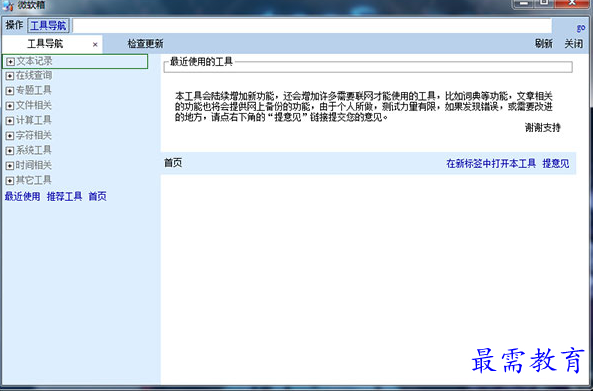Click the 关闭 button

point(574,44)
